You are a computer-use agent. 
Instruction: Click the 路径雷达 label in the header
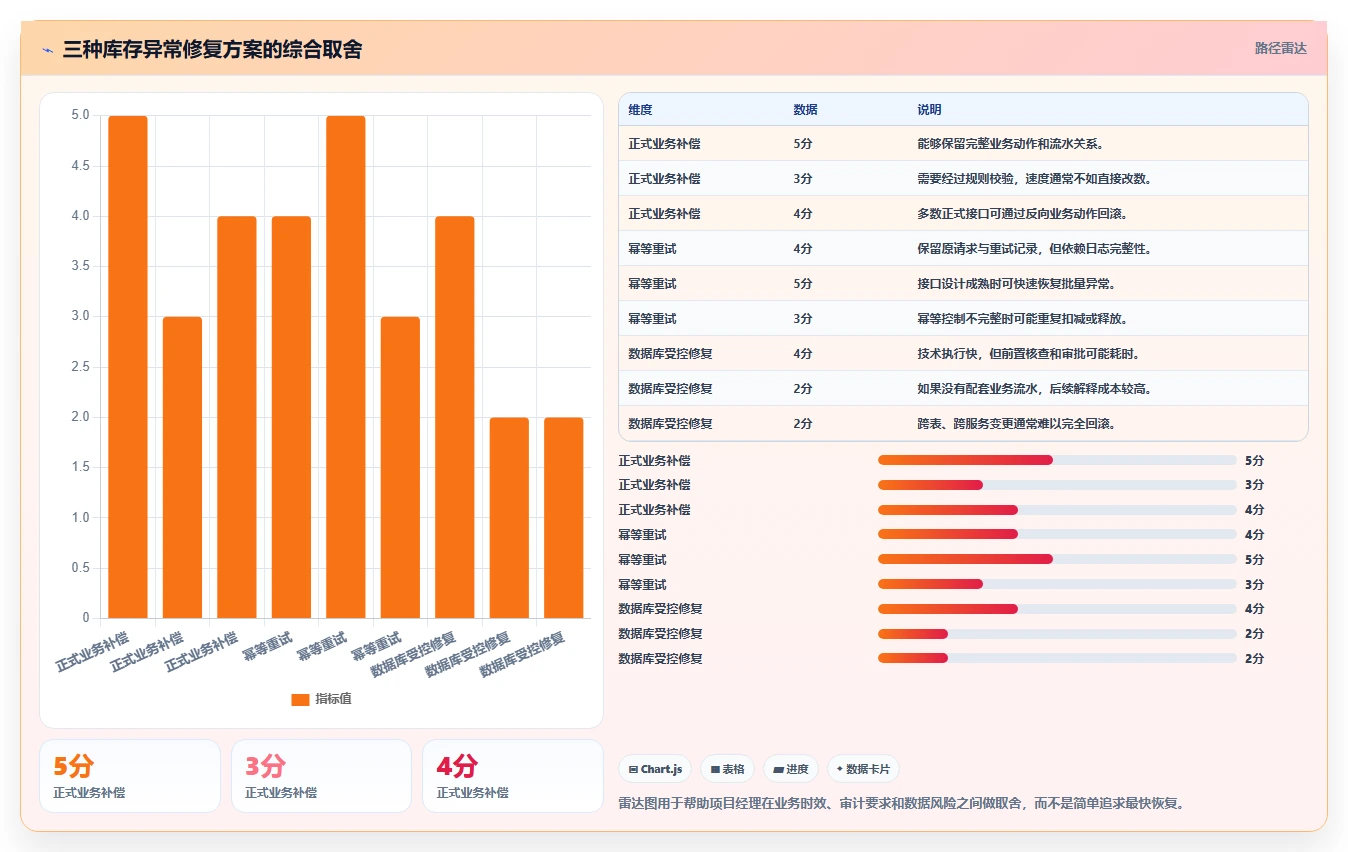click(x=1281, y=48)
